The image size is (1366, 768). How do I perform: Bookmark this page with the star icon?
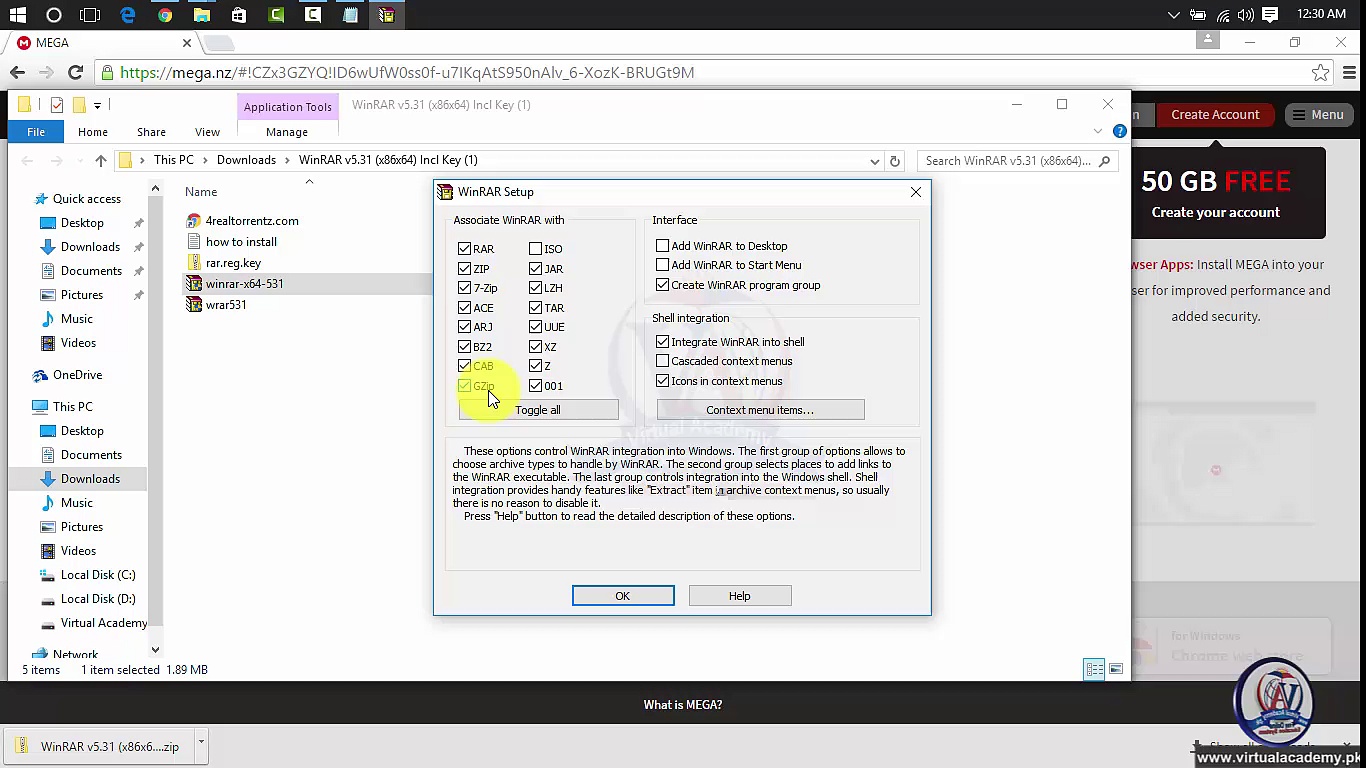click(1320, 72)
